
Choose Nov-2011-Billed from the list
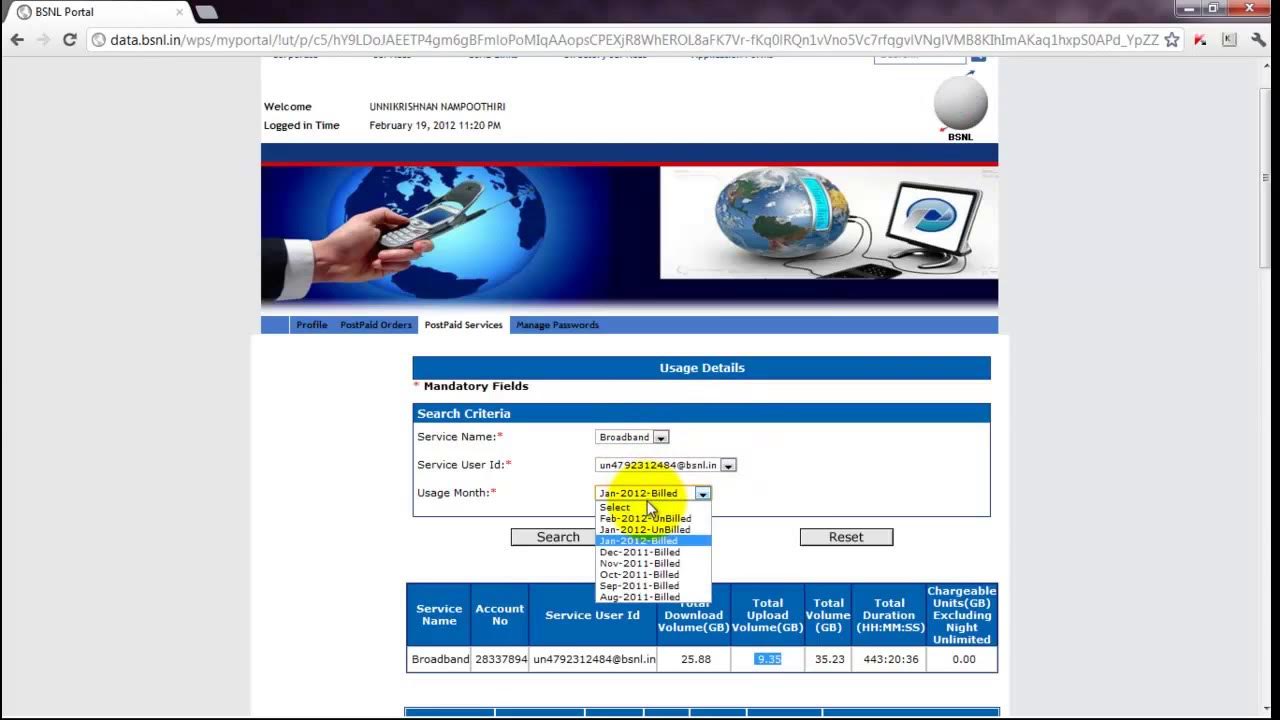[653, 563]
